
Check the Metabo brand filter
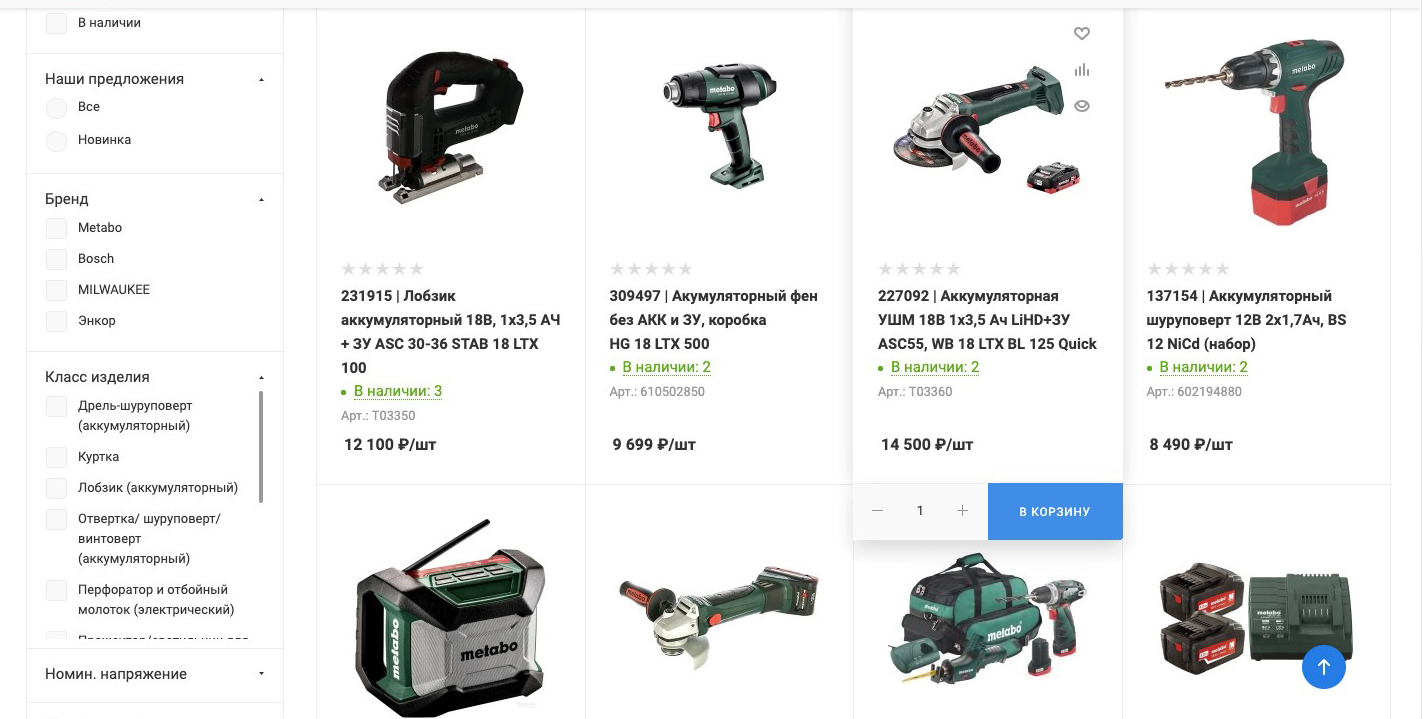point(56,228)
